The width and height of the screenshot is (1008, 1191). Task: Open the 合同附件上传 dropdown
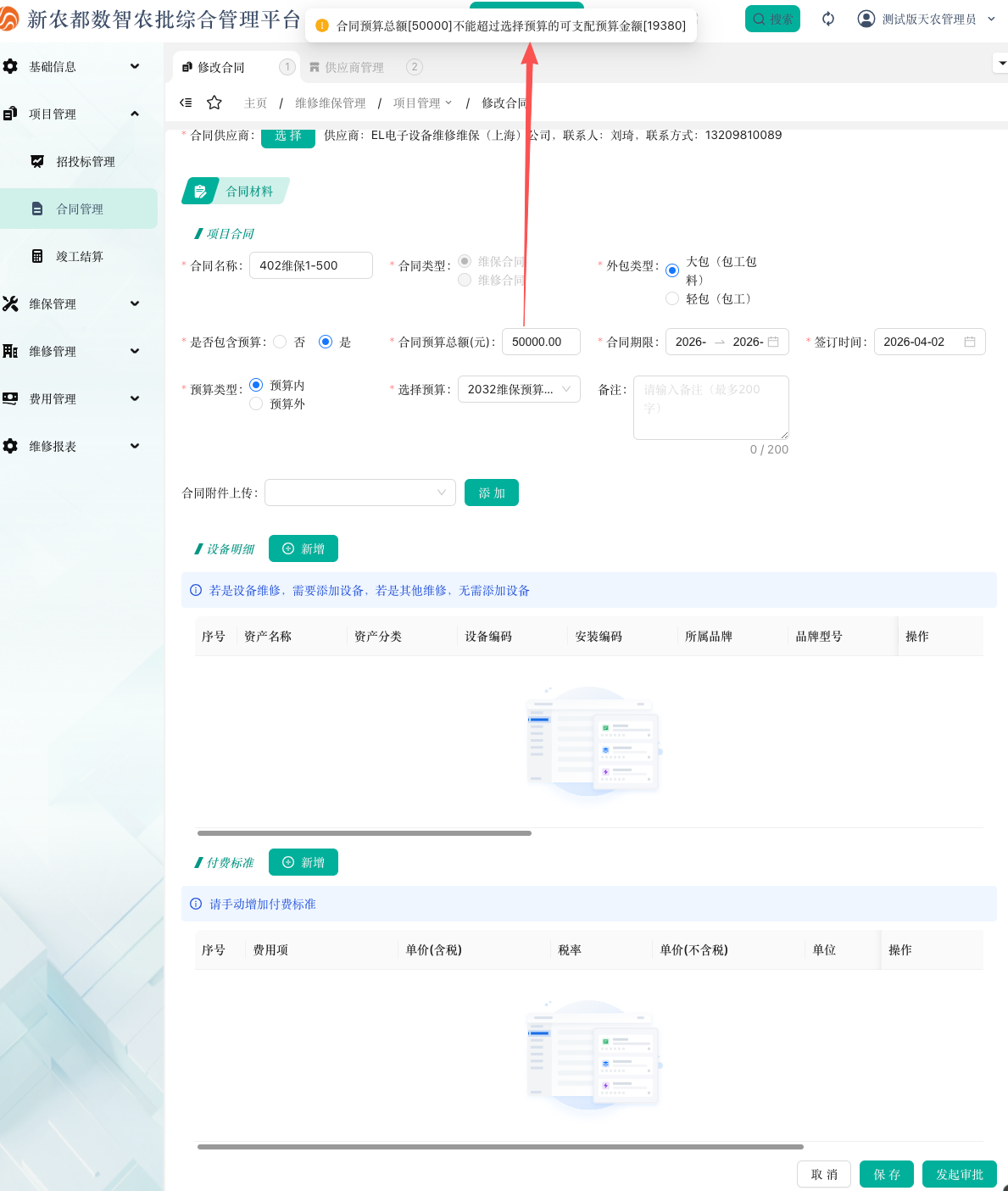pos(360,493)
